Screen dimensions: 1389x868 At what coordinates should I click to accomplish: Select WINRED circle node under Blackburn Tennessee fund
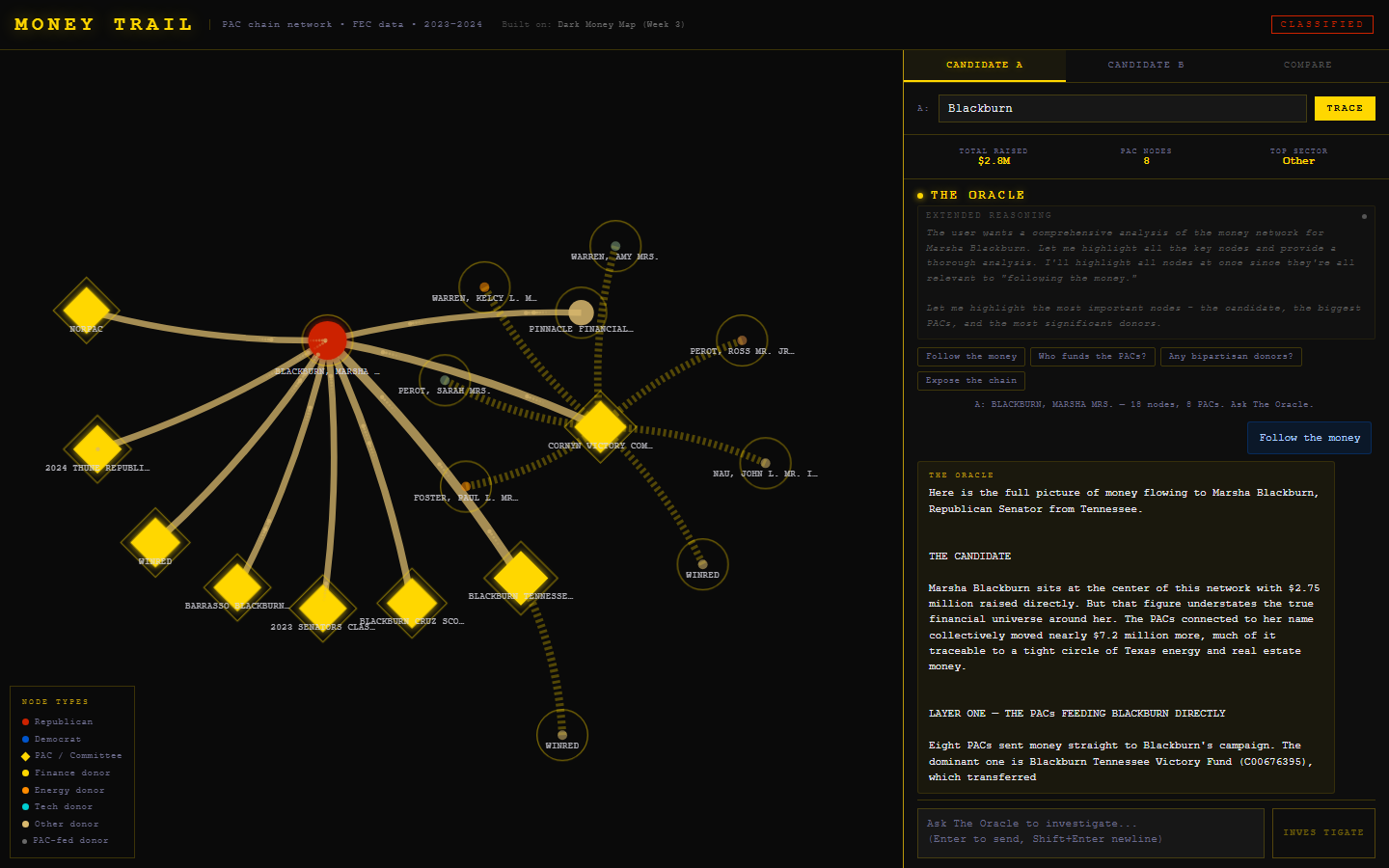pos(562,735)
